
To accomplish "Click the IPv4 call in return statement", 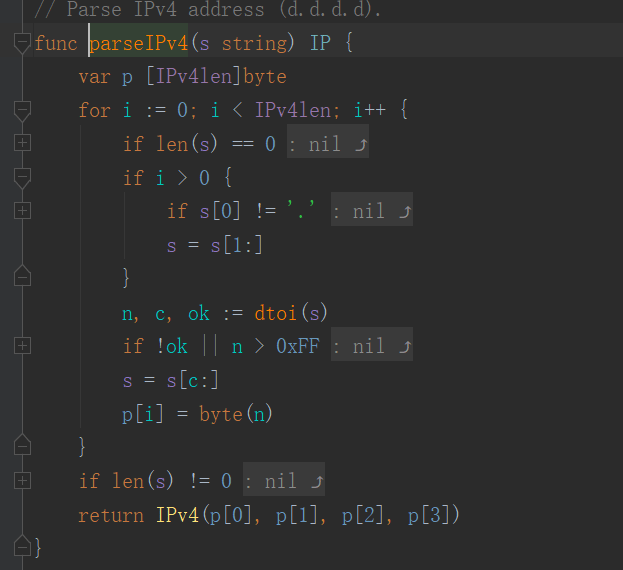I will point(177,515).
